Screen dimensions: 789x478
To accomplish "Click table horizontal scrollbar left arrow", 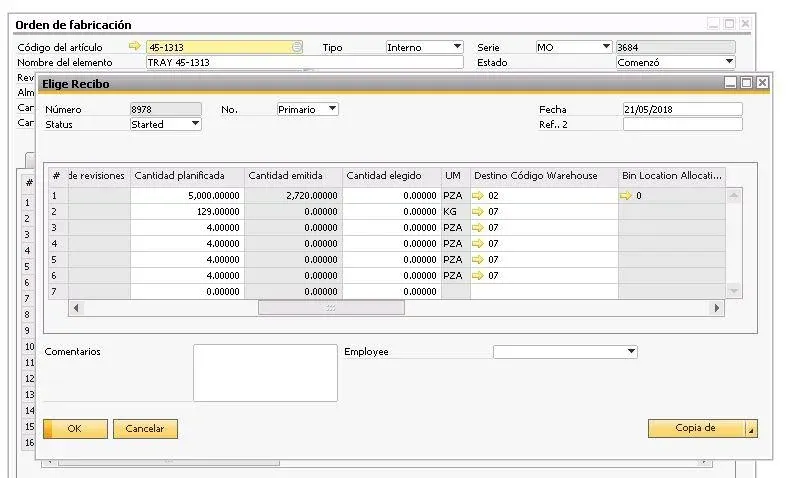I will [76, 308].
